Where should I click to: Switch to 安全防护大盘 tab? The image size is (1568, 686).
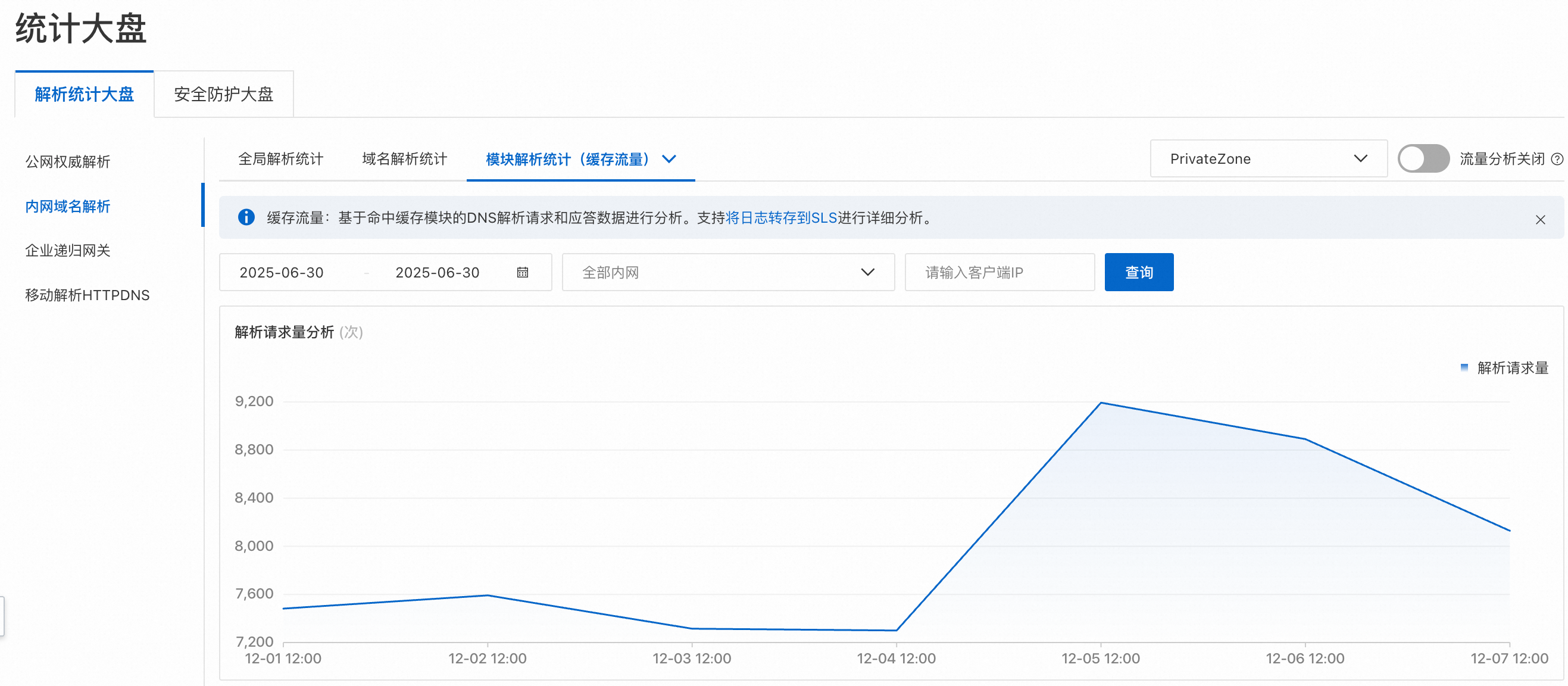coord(223,94)
